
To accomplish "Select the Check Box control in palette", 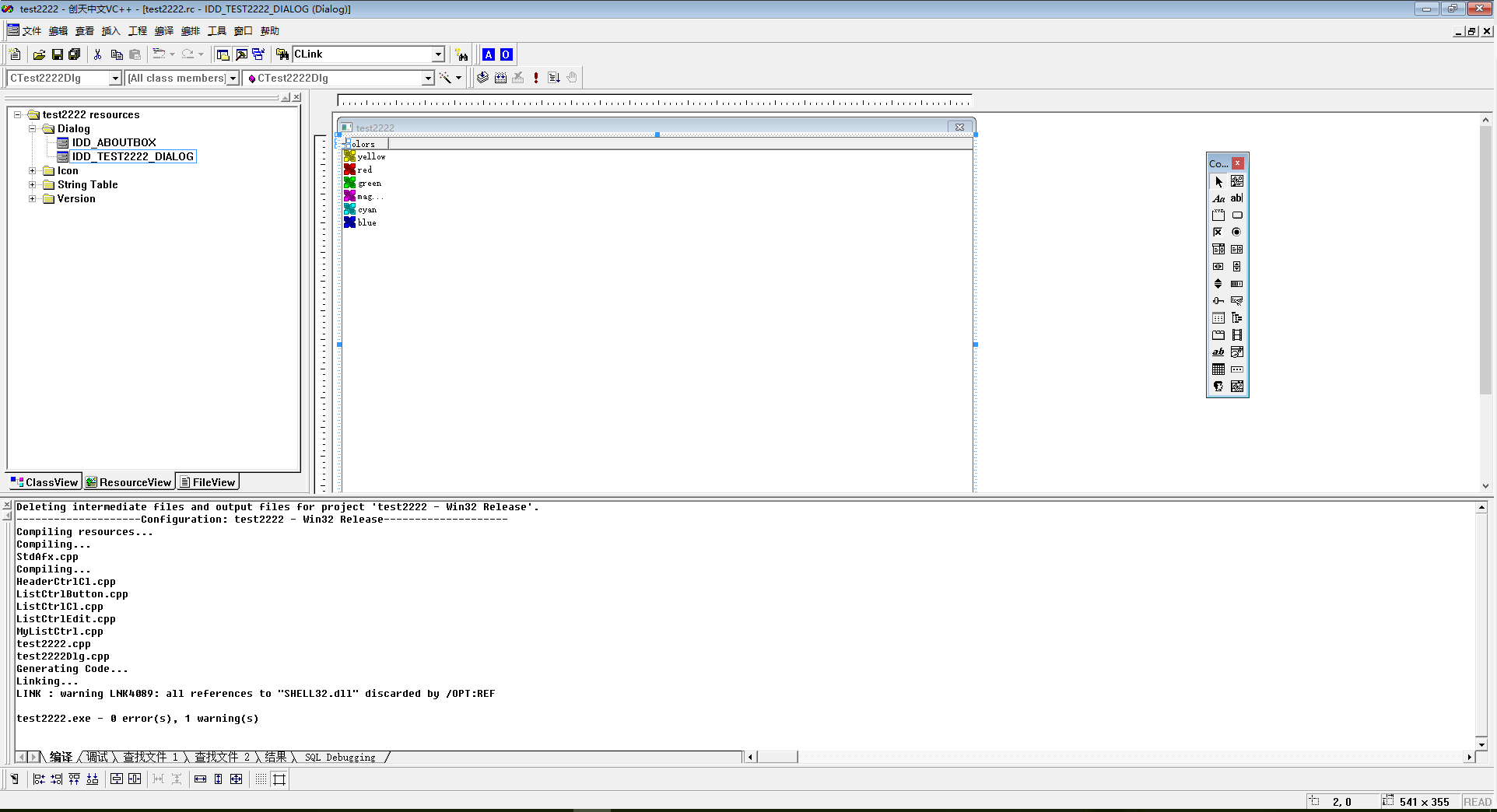I will tap(1218, 233).
